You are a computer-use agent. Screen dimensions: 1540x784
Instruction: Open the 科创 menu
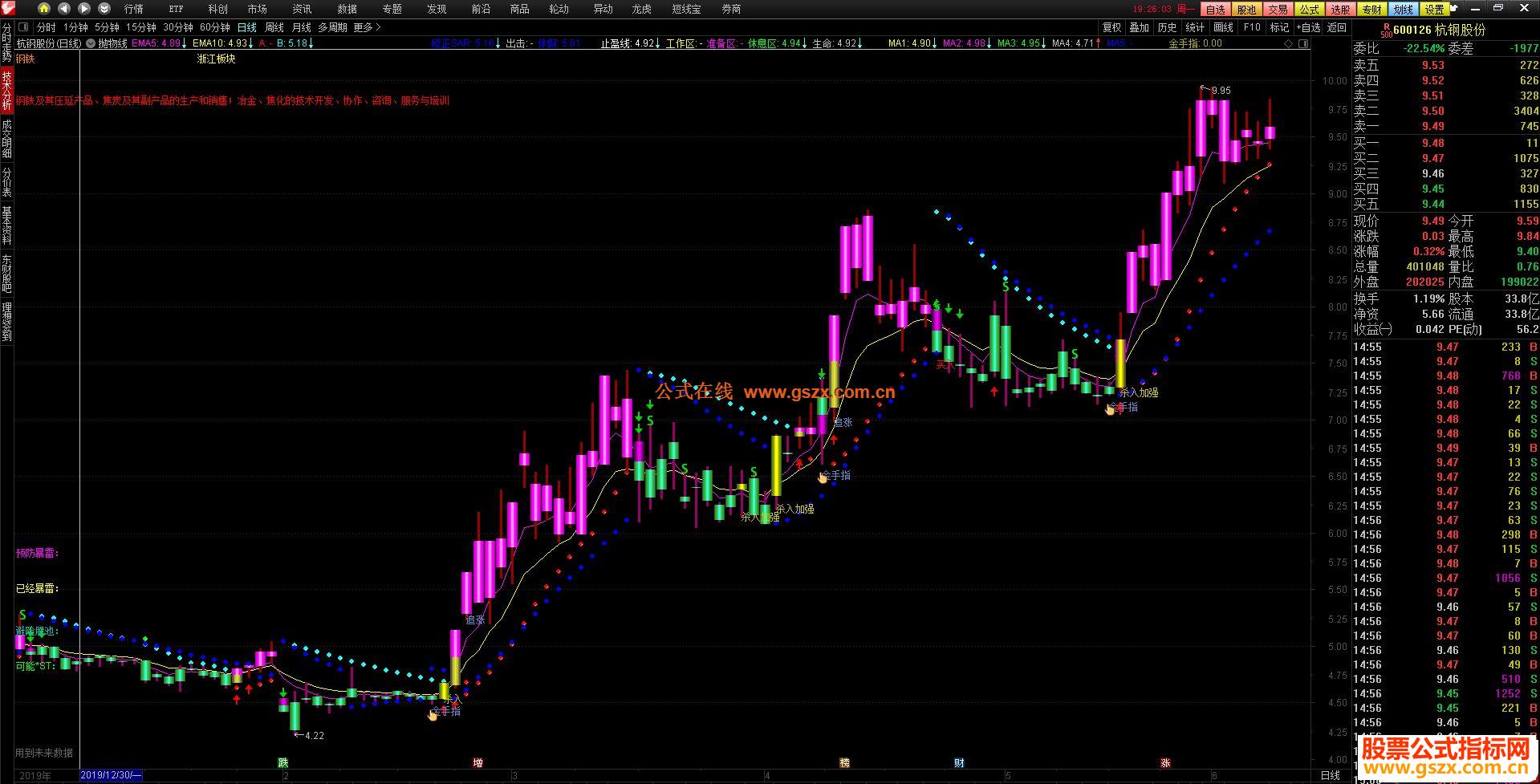coord(217,9)
